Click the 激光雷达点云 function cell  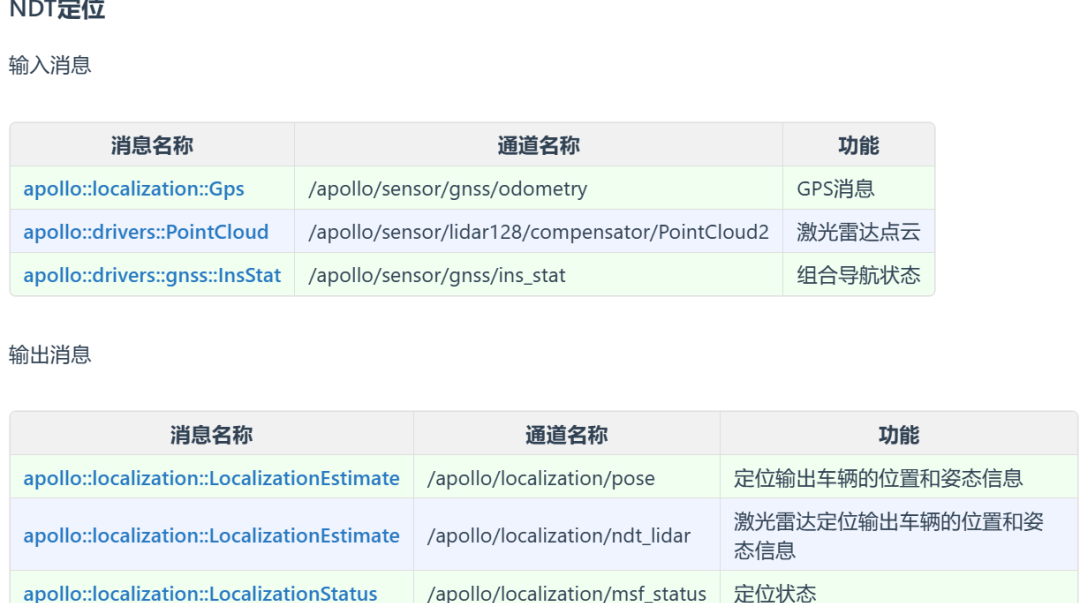(858, 232)
